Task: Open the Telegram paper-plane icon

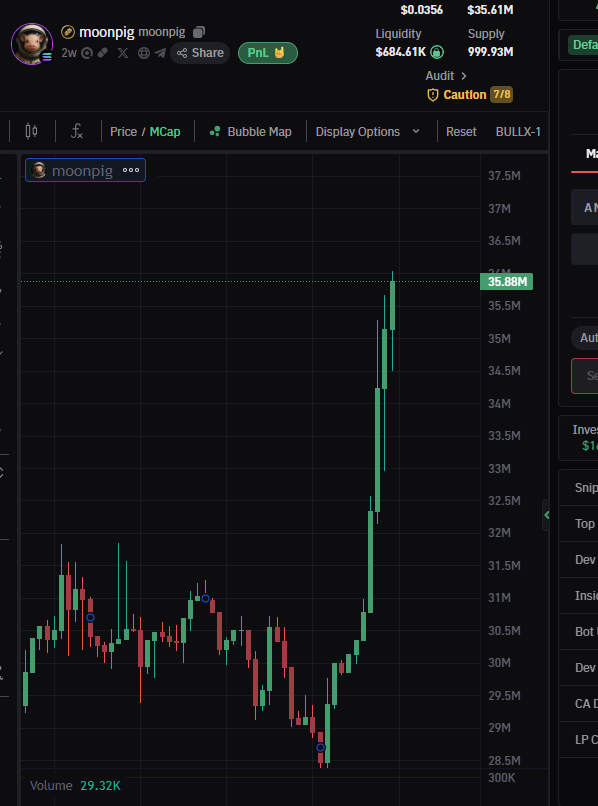Action: (160, 53)
